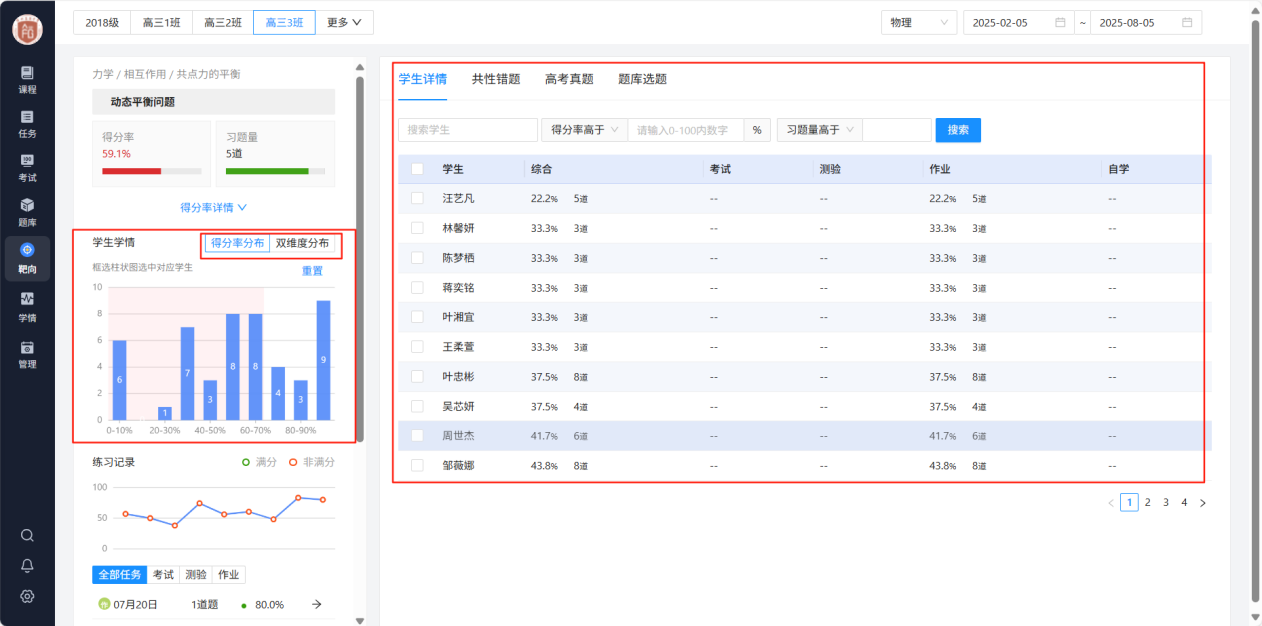Click calendar icon in end date field
This screenshot has height=626, width=1262.
(1187, 22)
